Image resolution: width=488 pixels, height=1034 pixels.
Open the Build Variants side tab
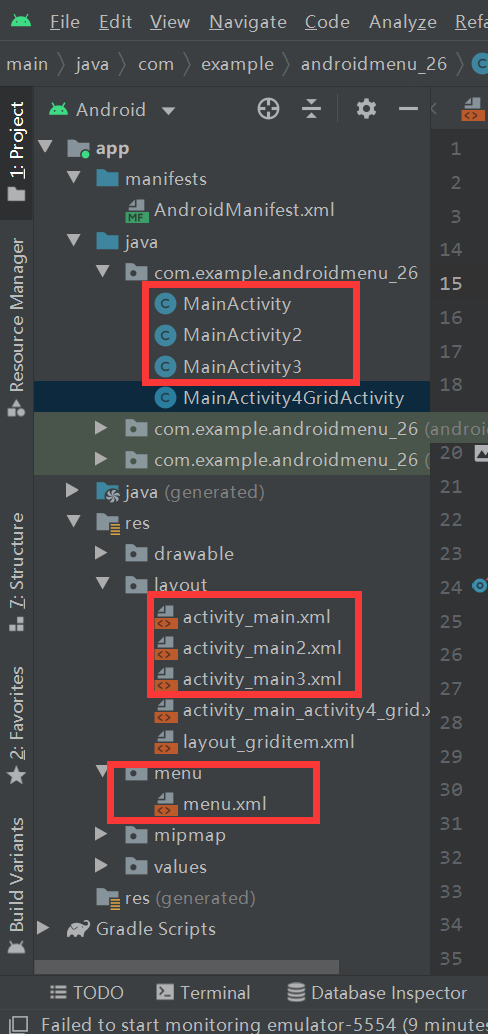pyautogui.click(x=16, y=887)
